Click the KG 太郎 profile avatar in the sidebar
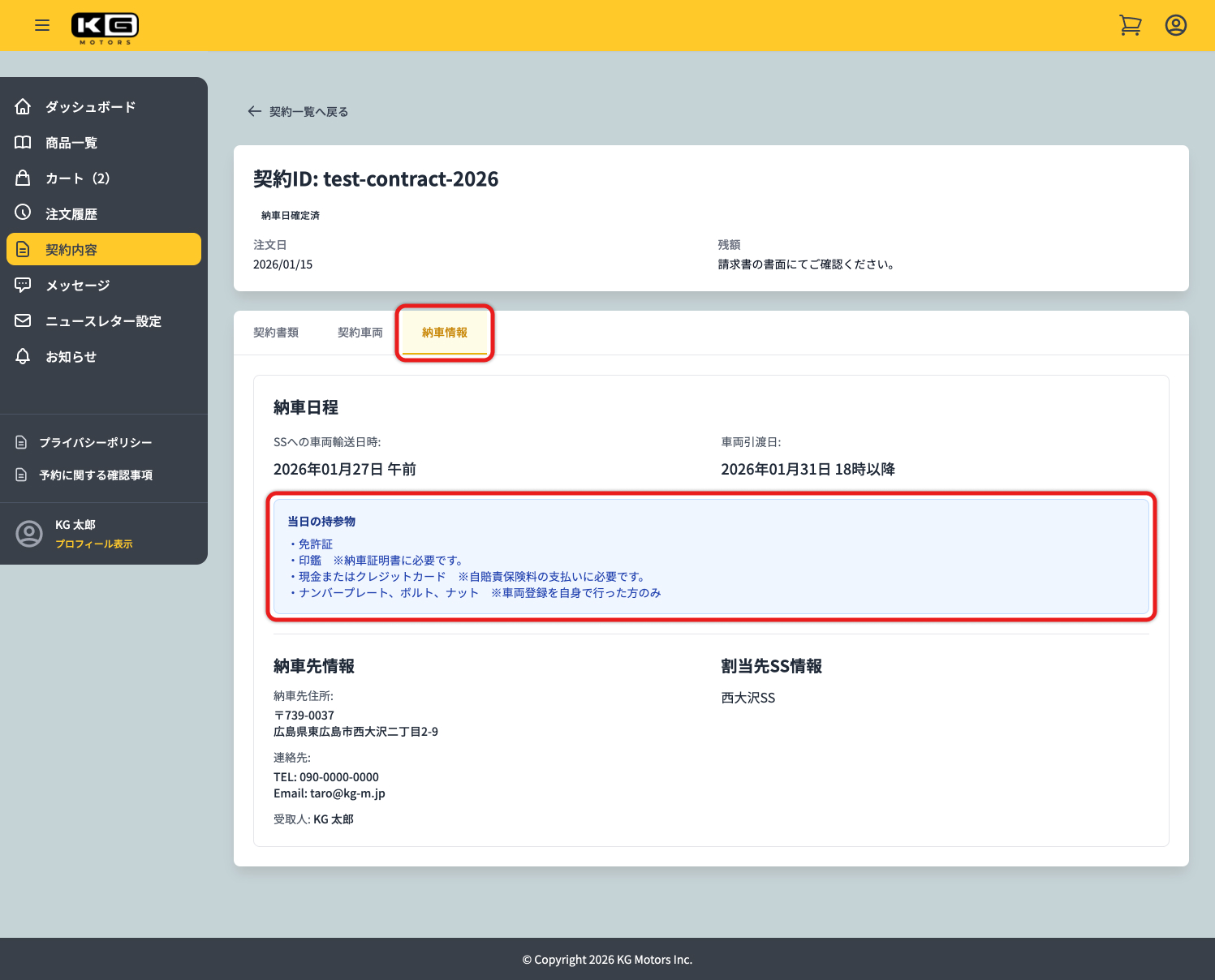 [x=29, y=534]
